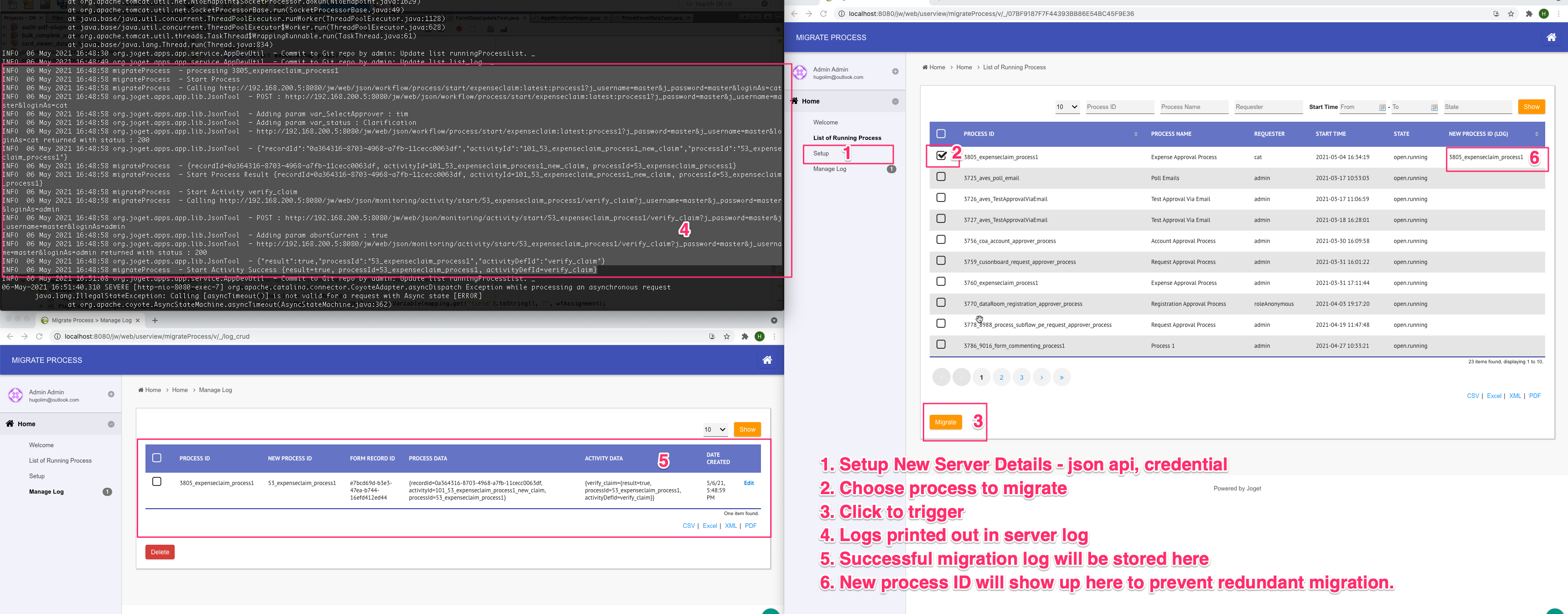The image size is (1568, 614).
Task: Open new tab with plus icon
Action: coord(155,320)
